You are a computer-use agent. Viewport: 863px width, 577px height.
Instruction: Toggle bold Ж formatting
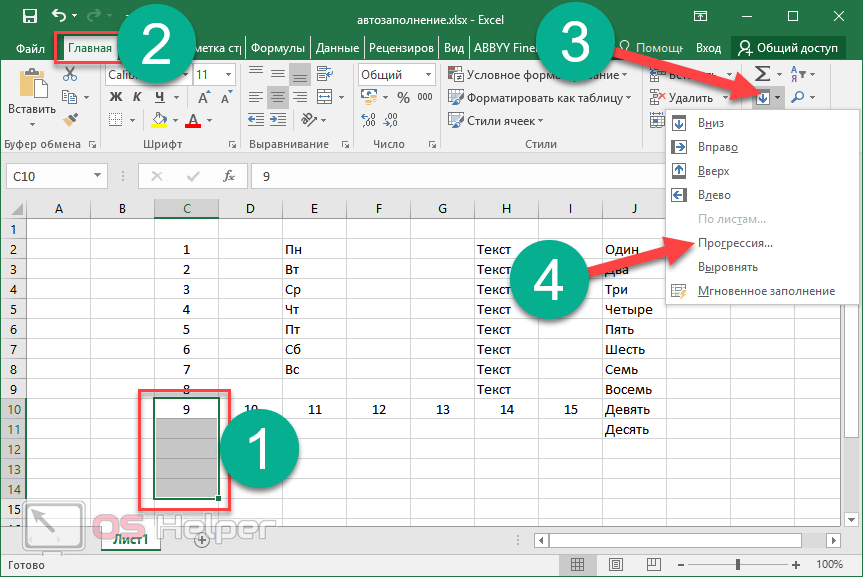(x=114, y=97)
